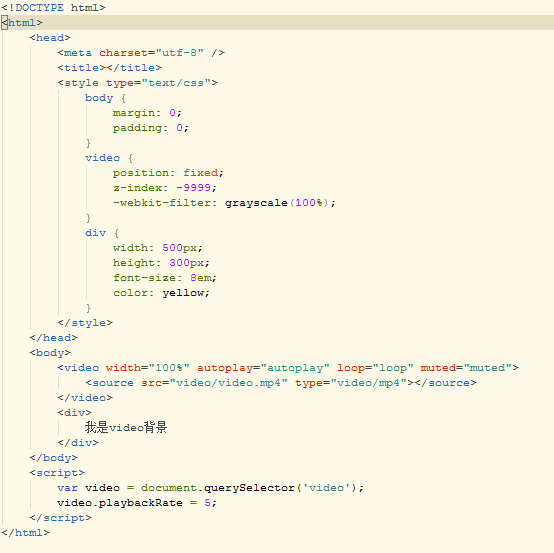554x553 pixels.
Task: Click the playbackRate = 5 line
Action: pos(137,503)
